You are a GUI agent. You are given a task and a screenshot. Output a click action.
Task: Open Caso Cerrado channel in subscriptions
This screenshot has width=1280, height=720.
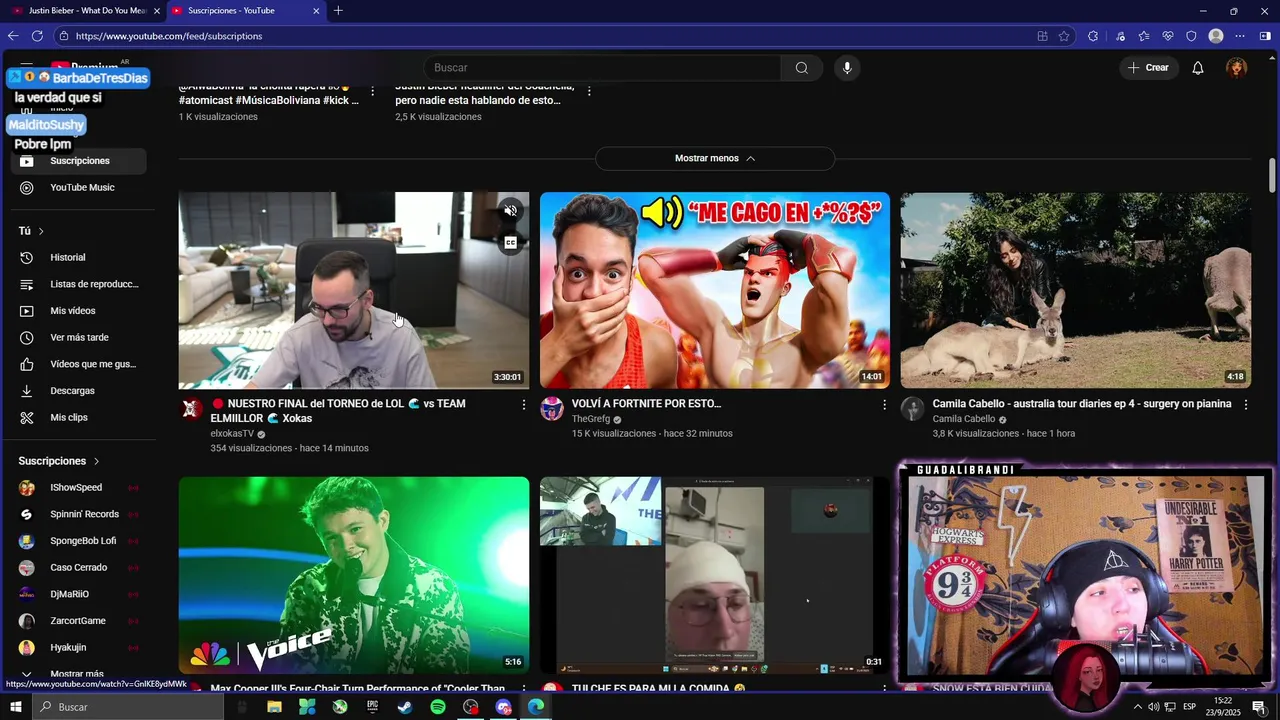[x=79, y=568]
